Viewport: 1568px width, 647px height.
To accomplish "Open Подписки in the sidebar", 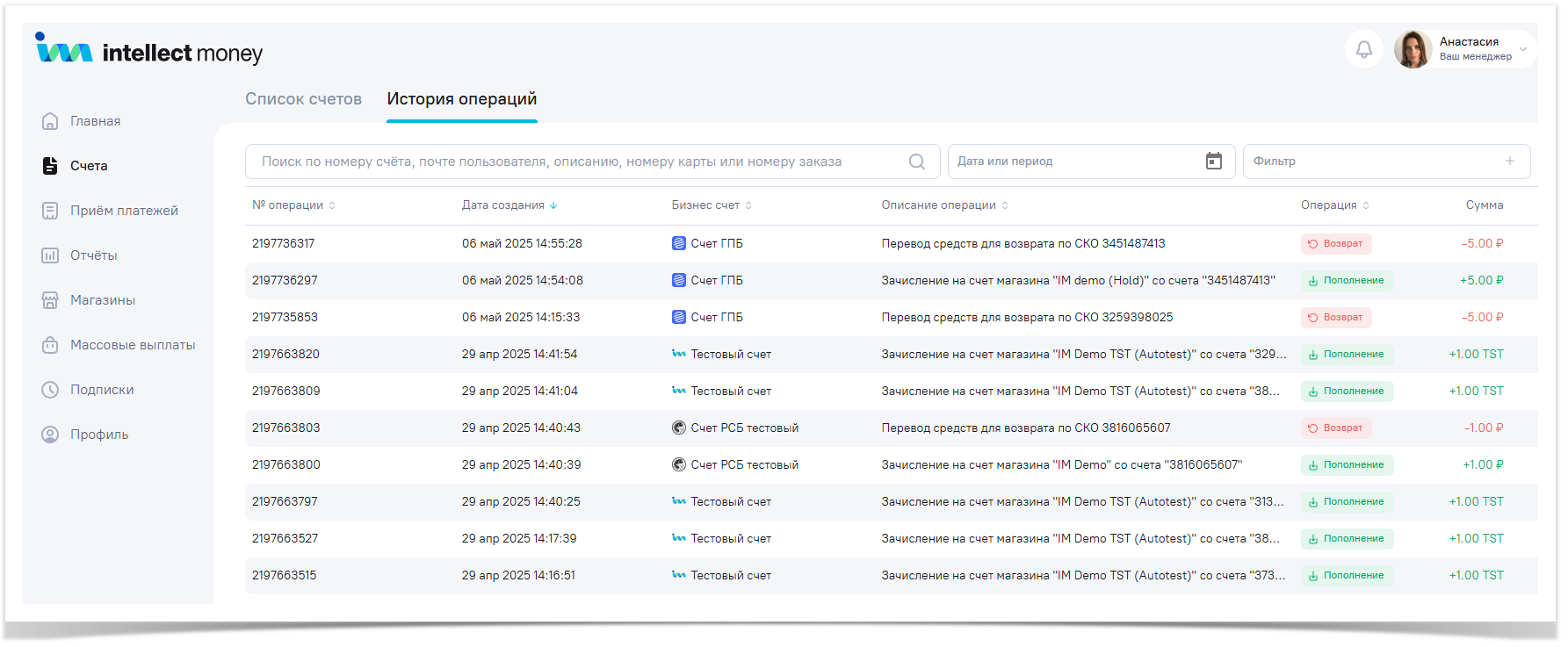I will [102, 390].
